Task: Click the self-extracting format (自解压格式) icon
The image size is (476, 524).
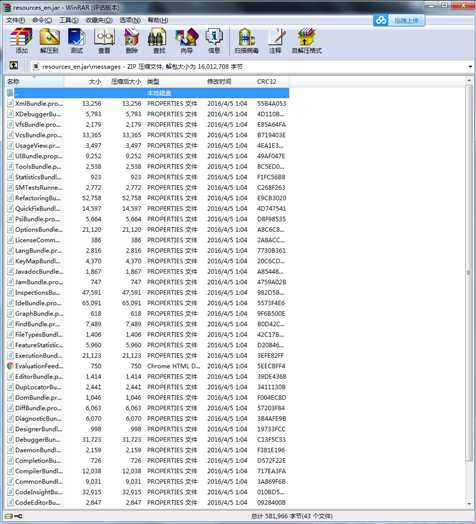Action: 307,40
